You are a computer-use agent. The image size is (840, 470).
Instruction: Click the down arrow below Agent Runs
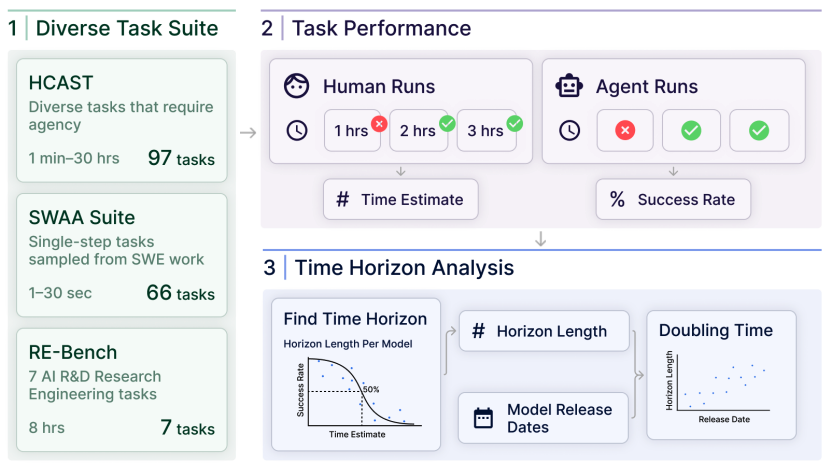(x=673, y=170)
